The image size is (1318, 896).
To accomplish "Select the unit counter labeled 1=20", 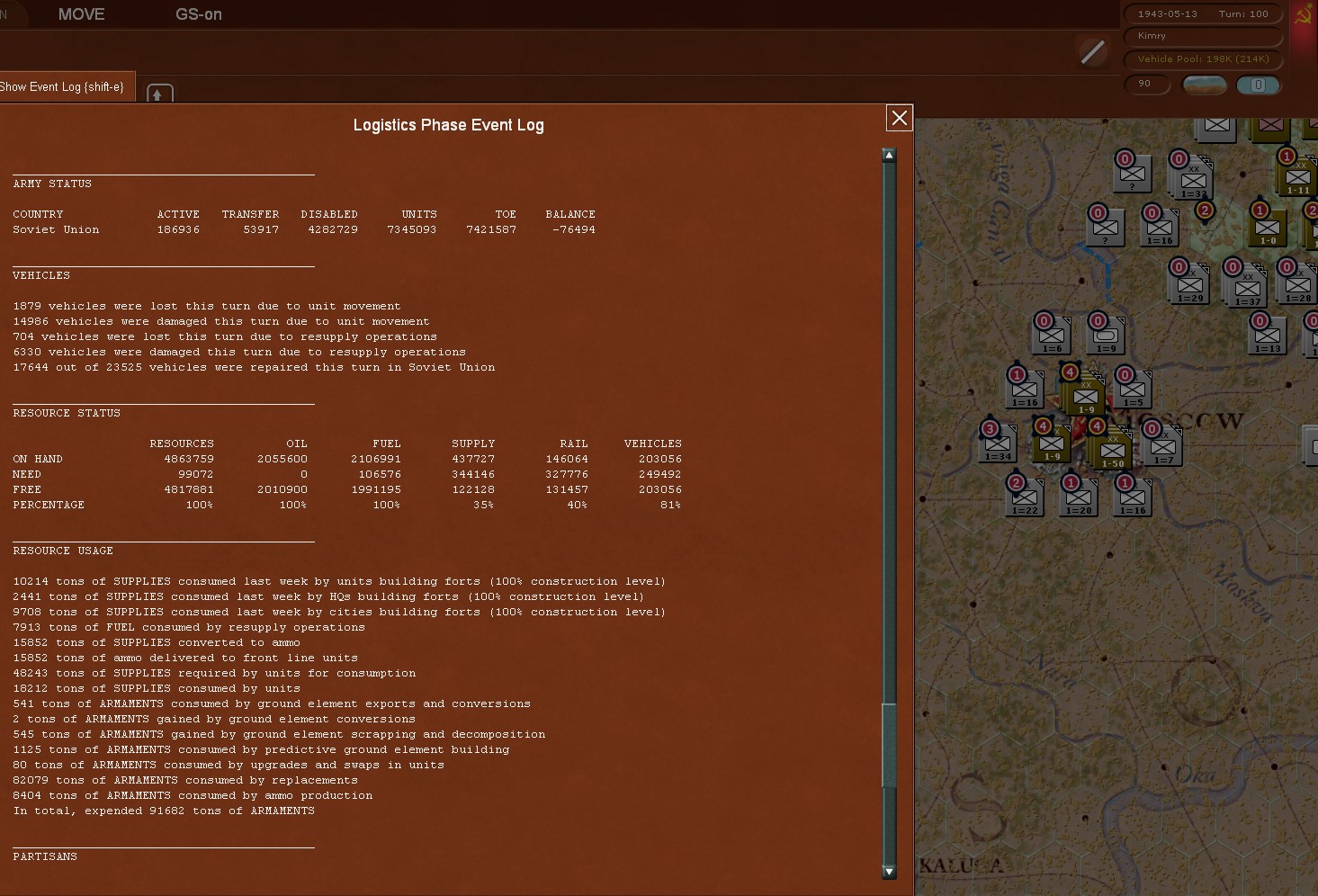I will point(1079,497).
